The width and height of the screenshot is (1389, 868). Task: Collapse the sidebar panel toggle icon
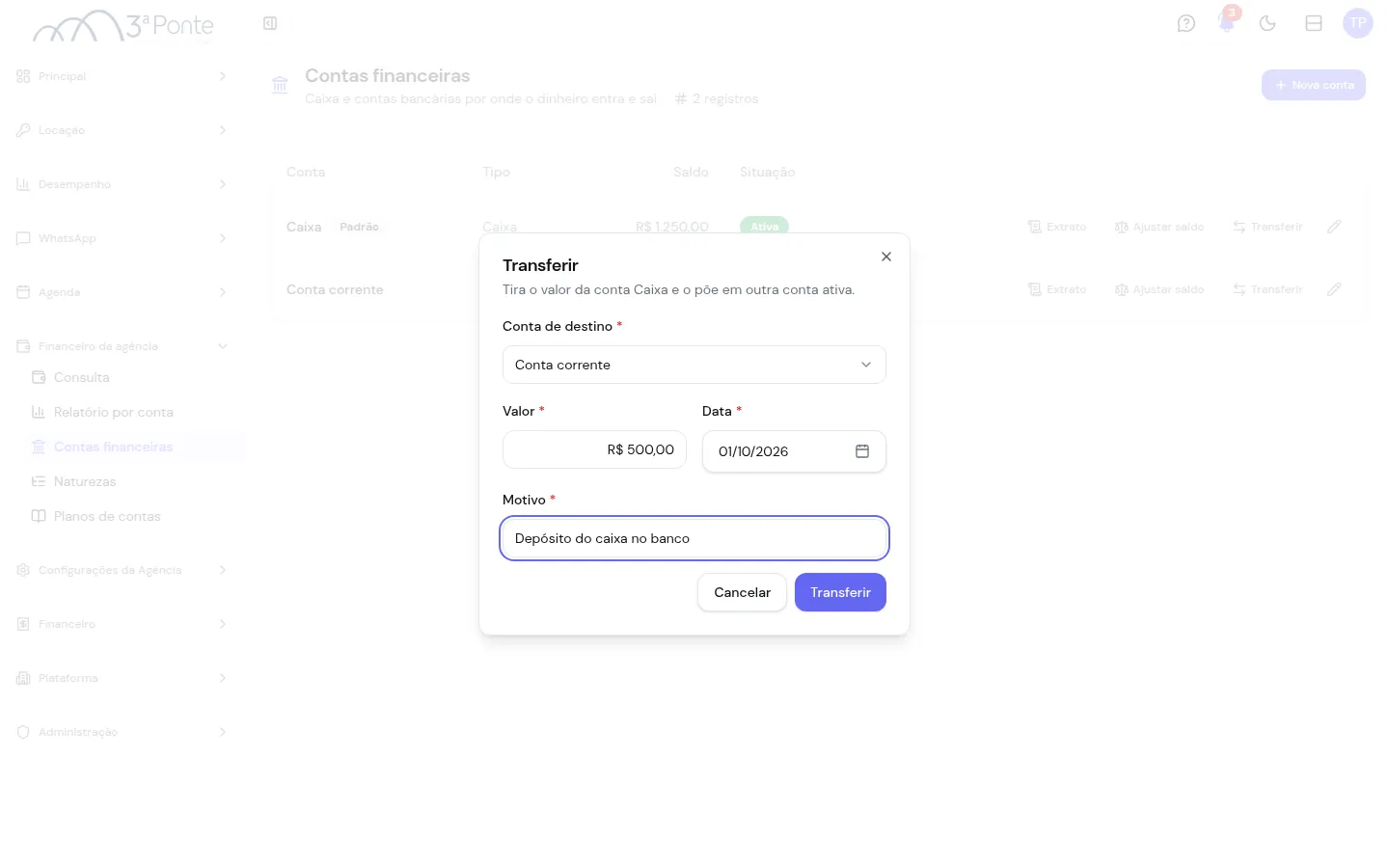(x=270, y=23)
